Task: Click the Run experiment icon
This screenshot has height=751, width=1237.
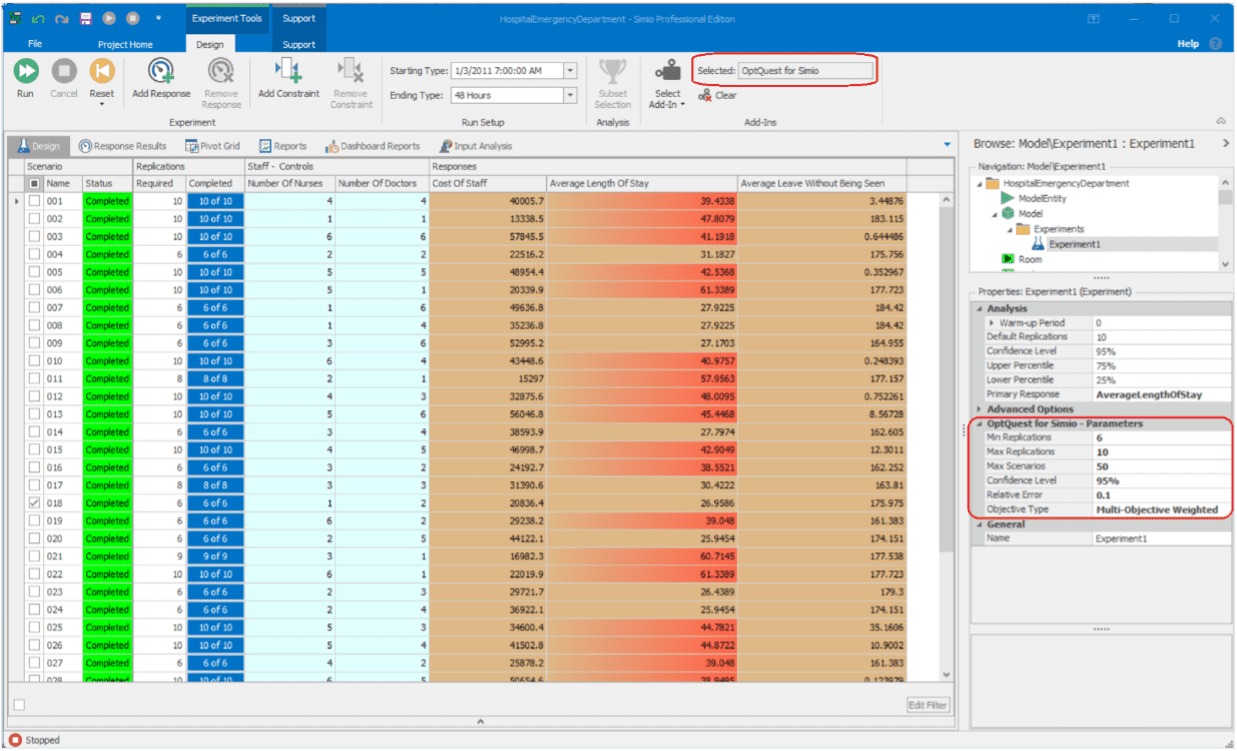Action: 25,72
